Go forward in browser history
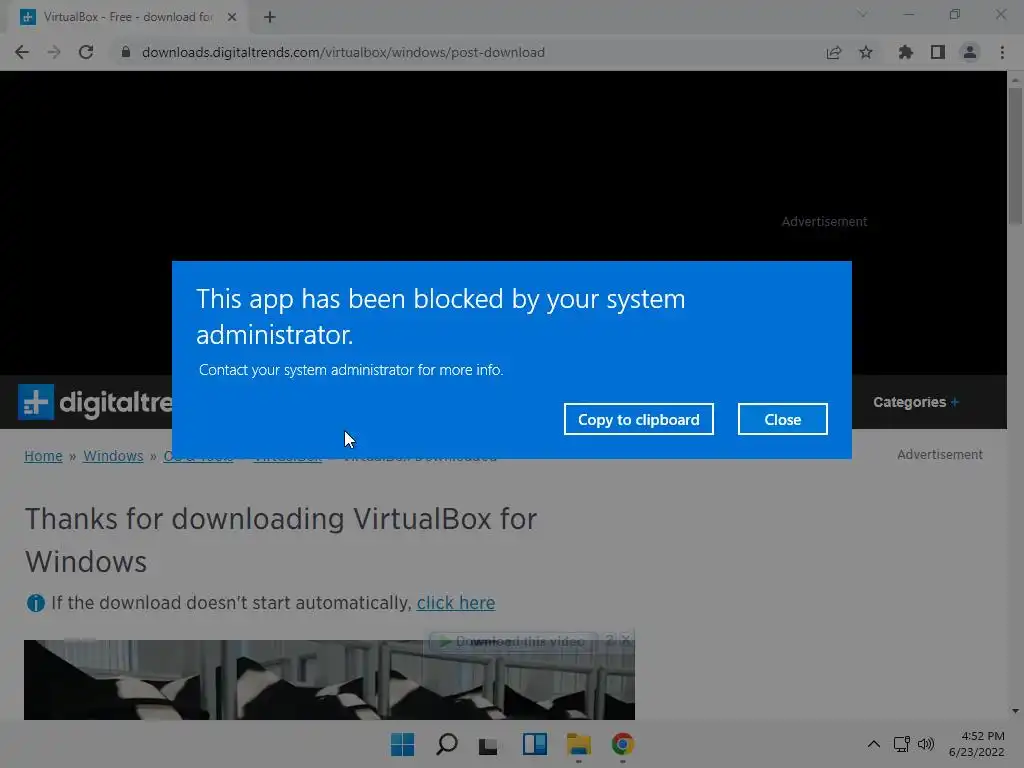The width and height of the screenshot is (1024, 768). [54, 52]
